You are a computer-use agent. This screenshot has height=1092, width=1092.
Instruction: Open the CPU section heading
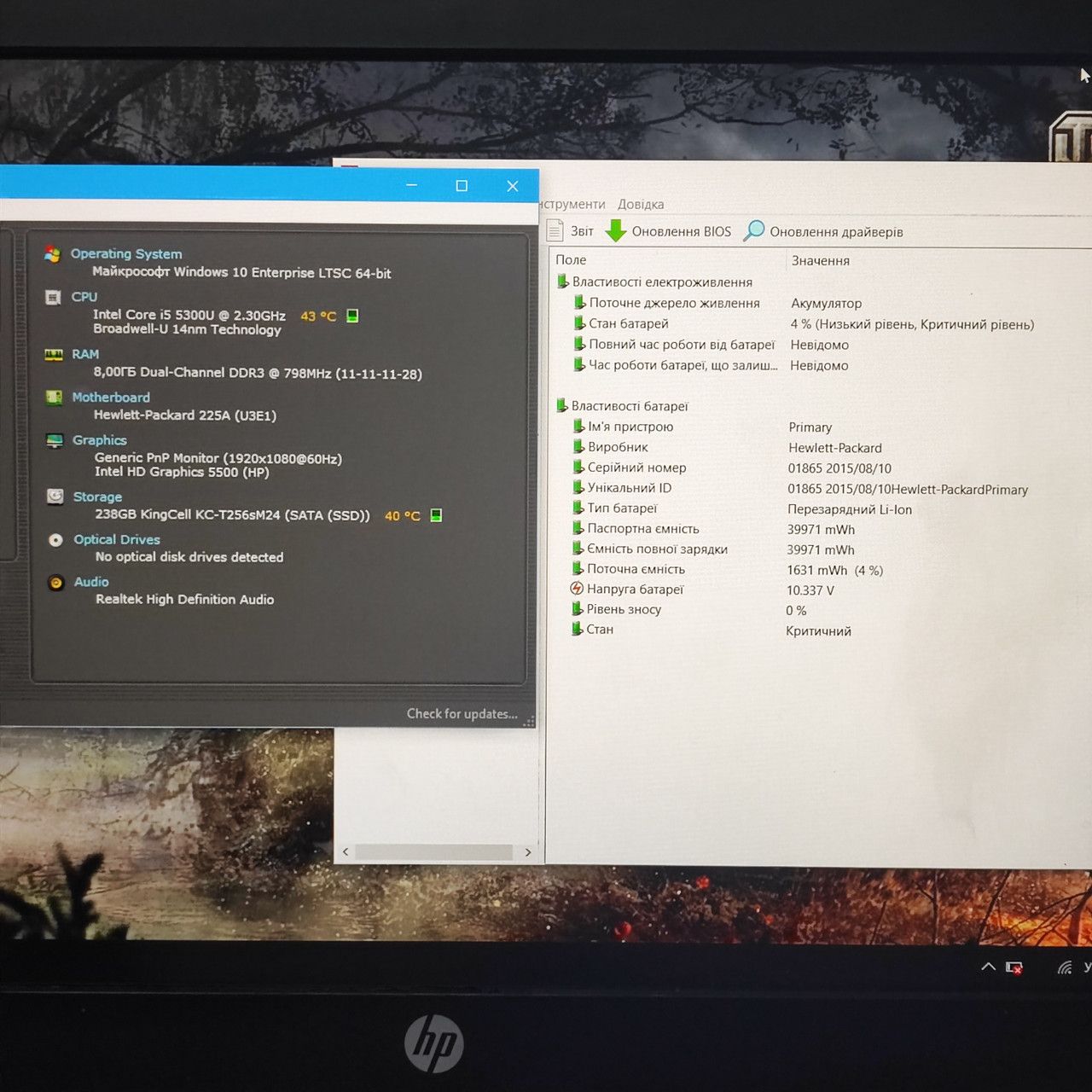[x=84, y=297]
